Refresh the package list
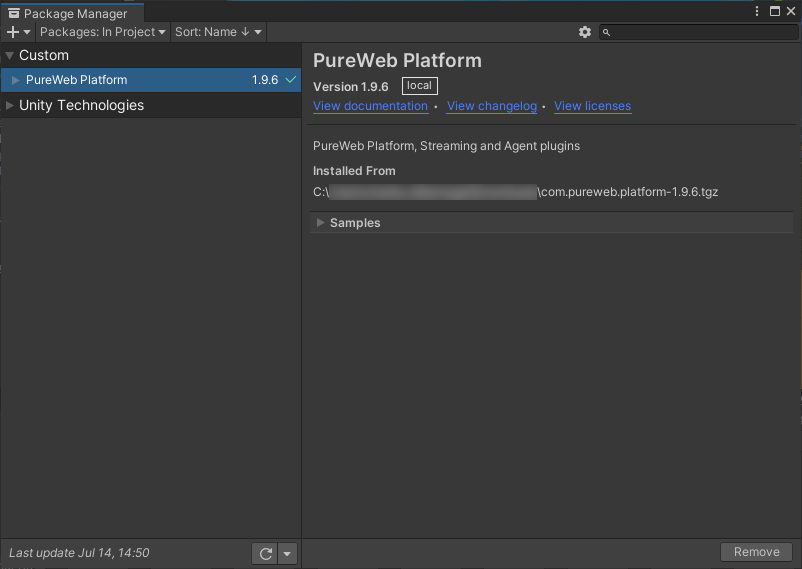The image size is (802, 569). point(265,553)
